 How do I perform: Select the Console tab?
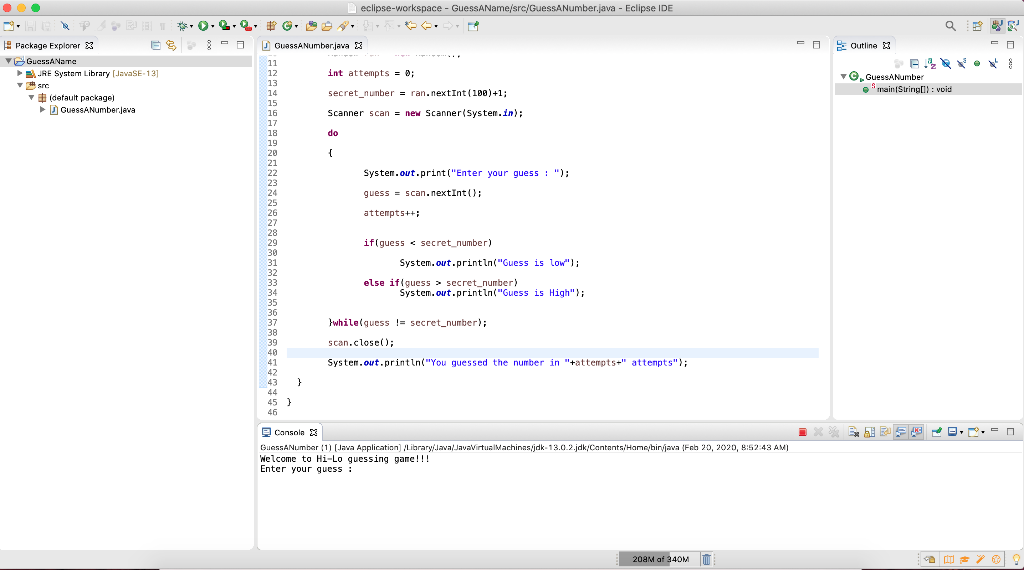(x=289, y=432)
